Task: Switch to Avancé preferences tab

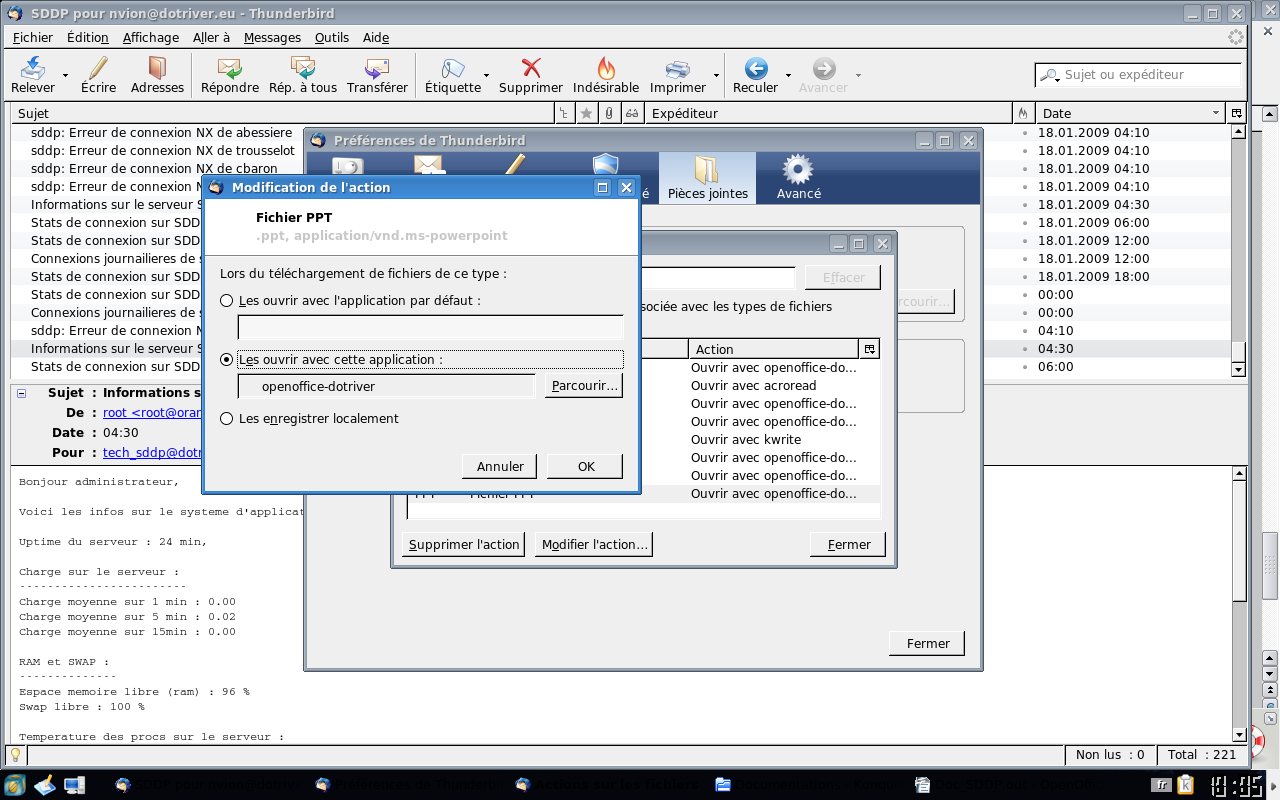Action: click(x=798, y=177)
